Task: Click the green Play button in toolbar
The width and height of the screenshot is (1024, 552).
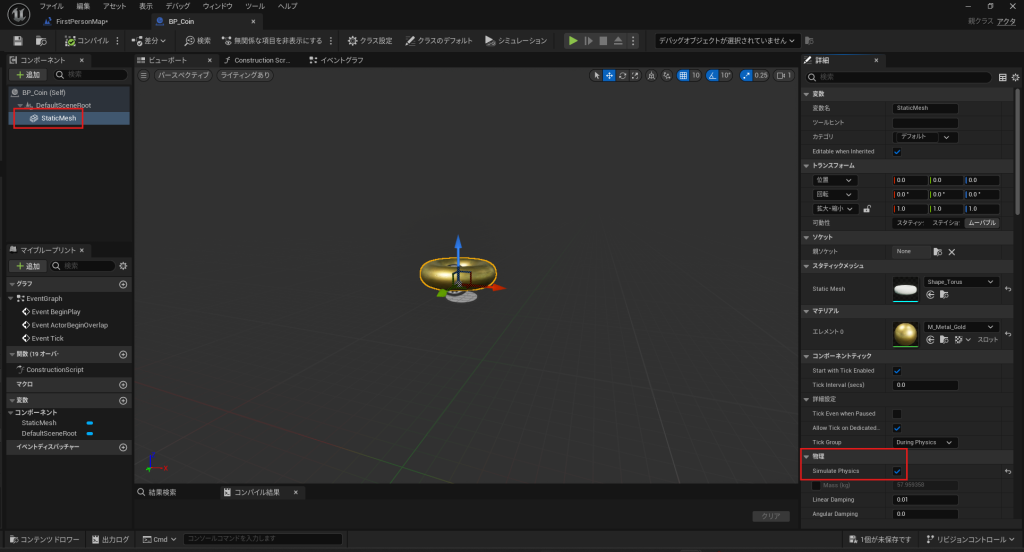Action: pyautogui.click(x=573, y=41)
